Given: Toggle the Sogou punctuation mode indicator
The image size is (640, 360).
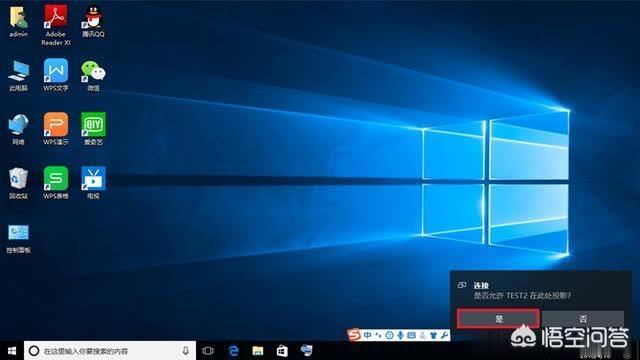Looking at the screenshot, I should click(378, 335).
